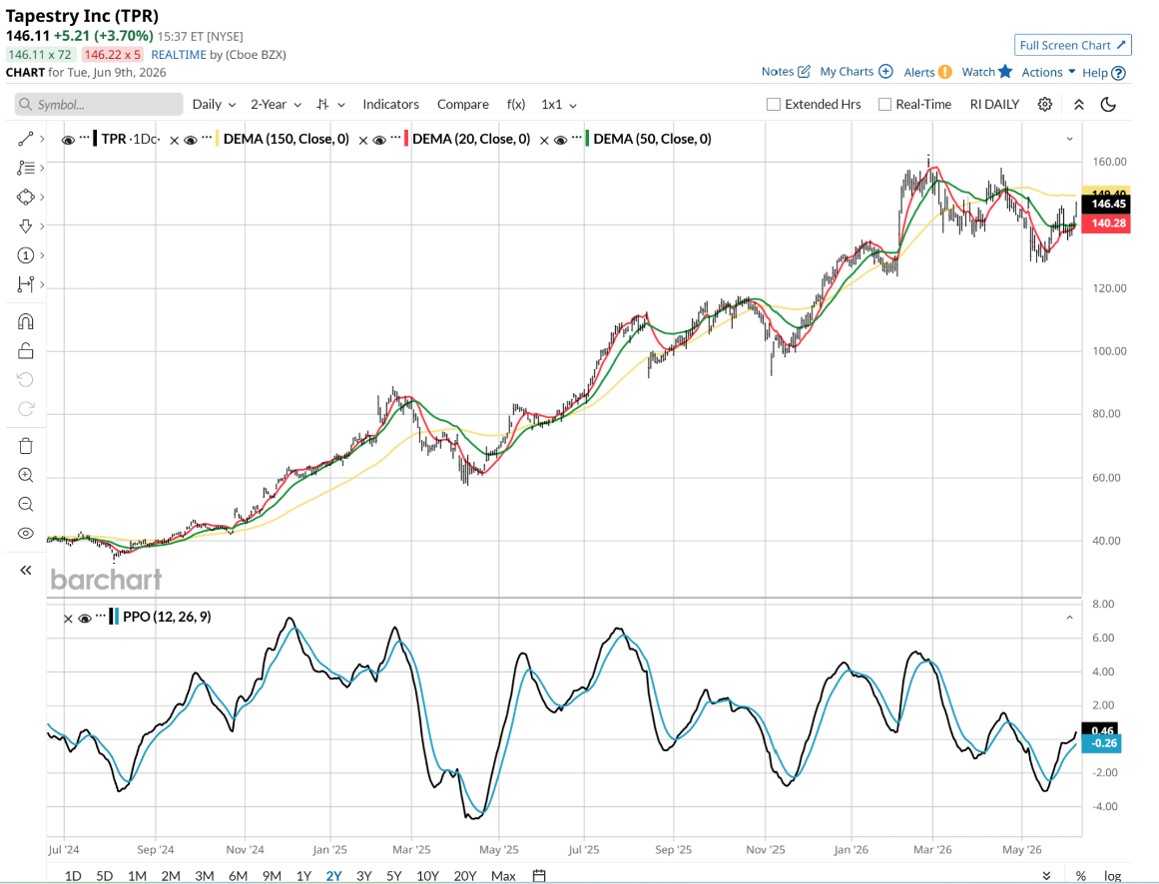Add to My Charts plus icon
1159x884 pixels.
pyautogui.click(x=886, y=72)
